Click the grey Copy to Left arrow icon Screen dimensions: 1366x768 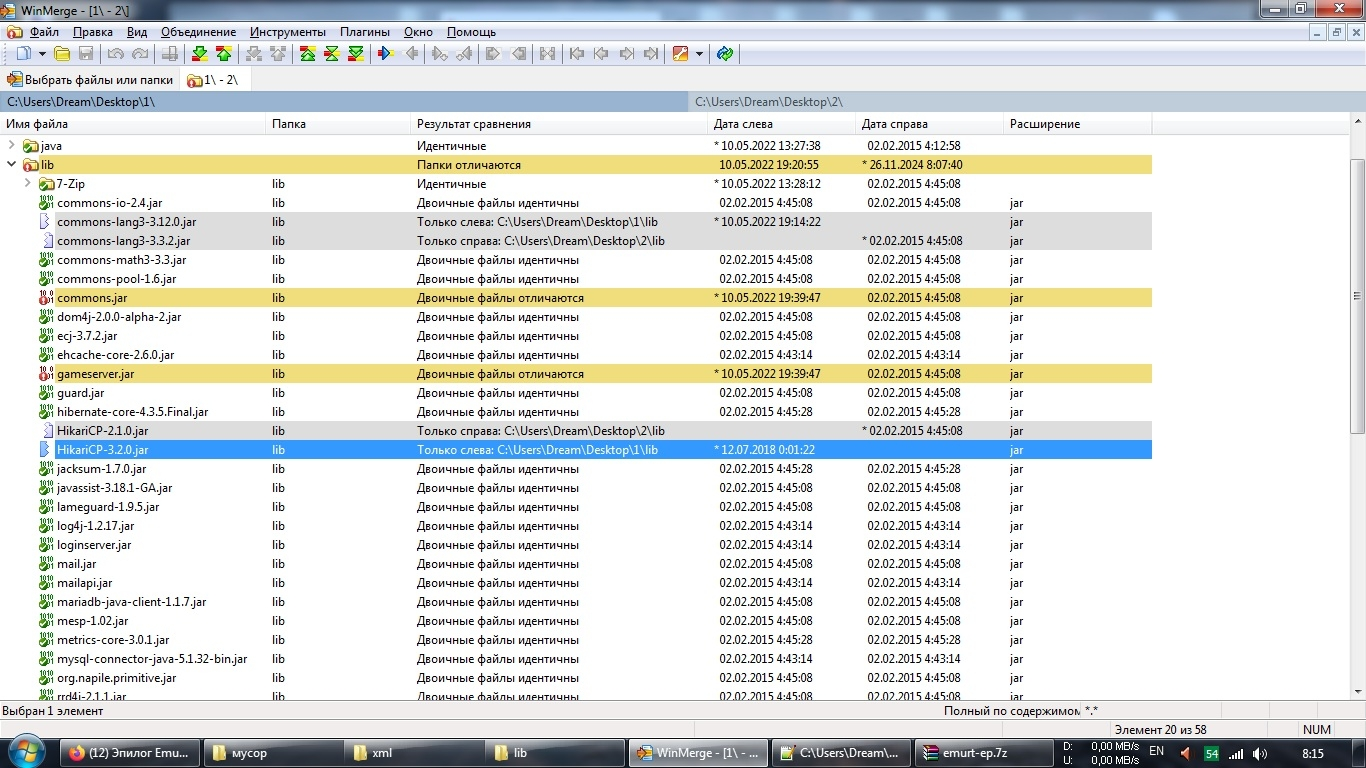410,54
